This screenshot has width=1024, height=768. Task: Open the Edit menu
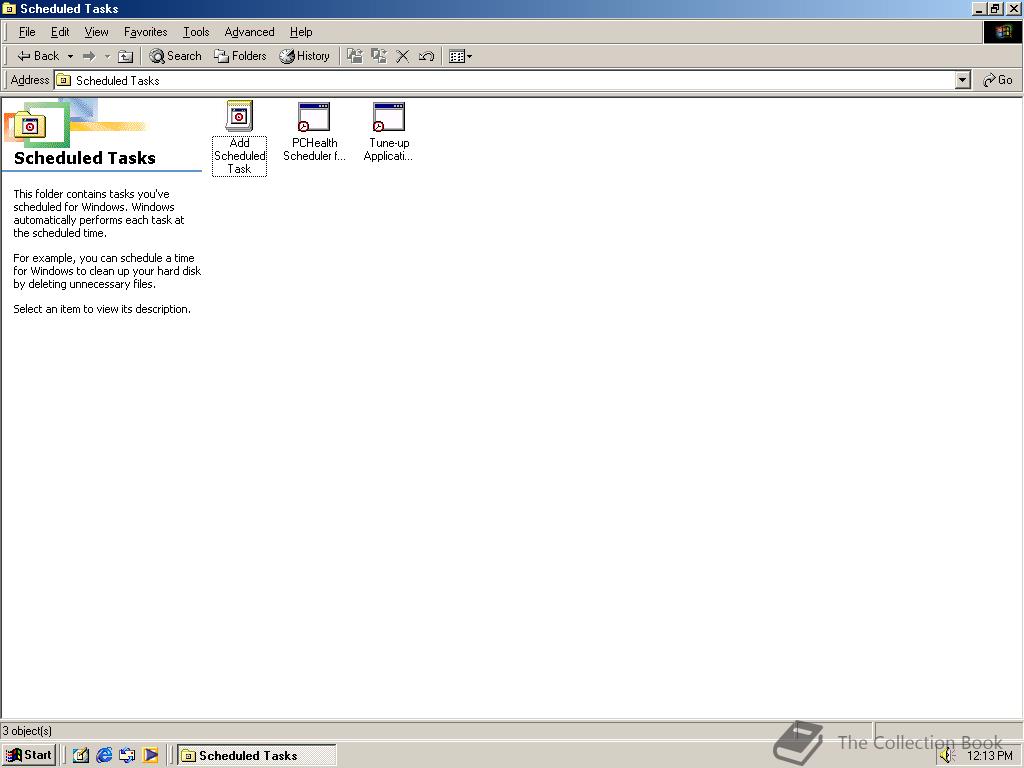pyautogui.click(x=60, y=32)
